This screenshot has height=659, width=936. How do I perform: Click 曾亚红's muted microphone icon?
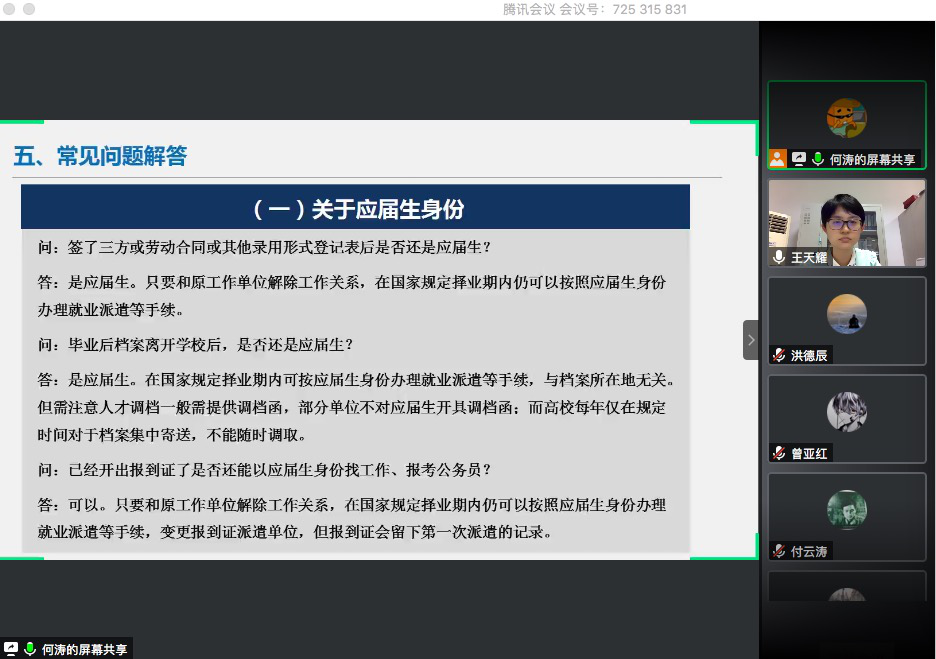tap(779, 453)
